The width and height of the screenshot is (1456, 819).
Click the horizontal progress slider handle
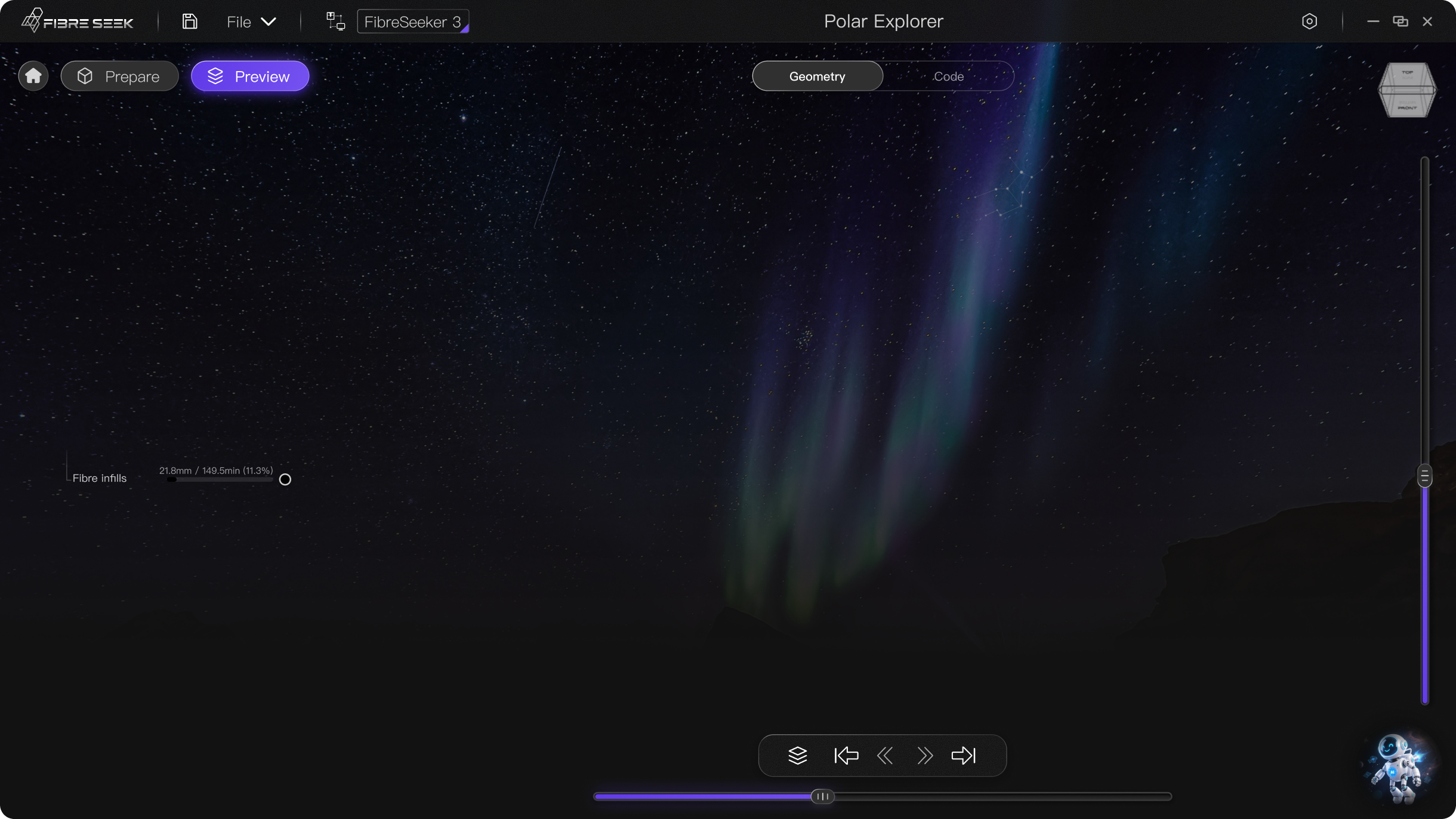(822, 796)
